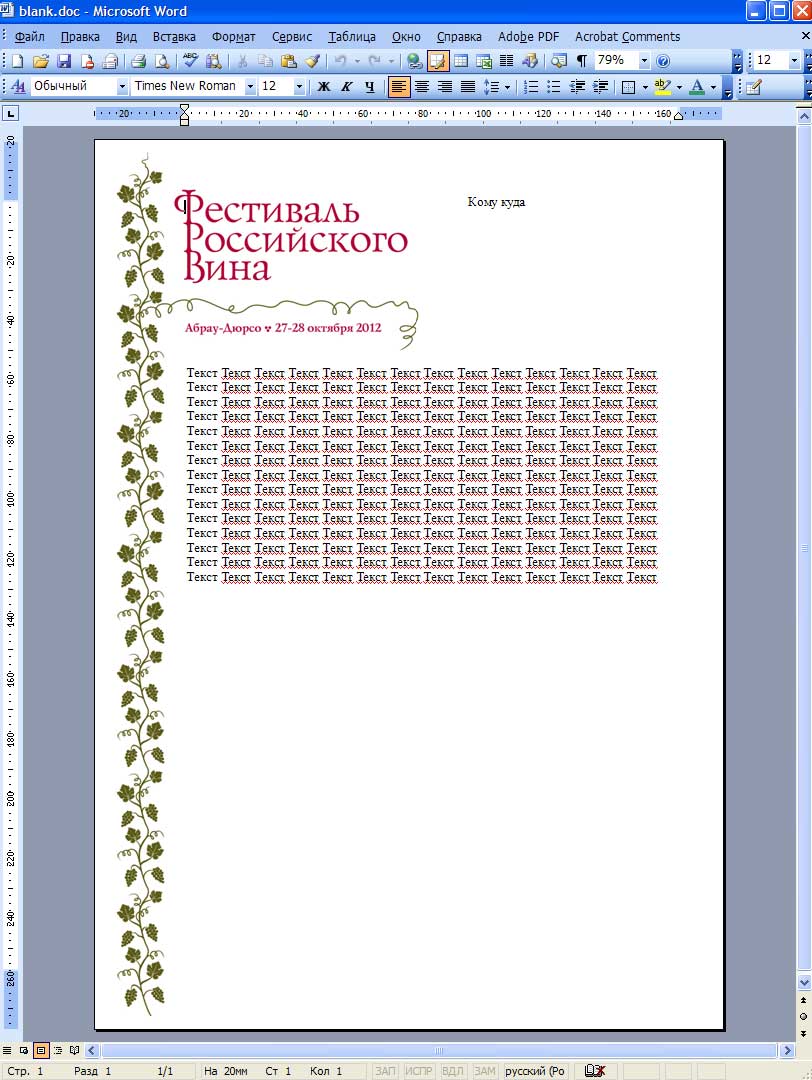
Task: Run the ABC spelling check
Action: coord(190,61)
